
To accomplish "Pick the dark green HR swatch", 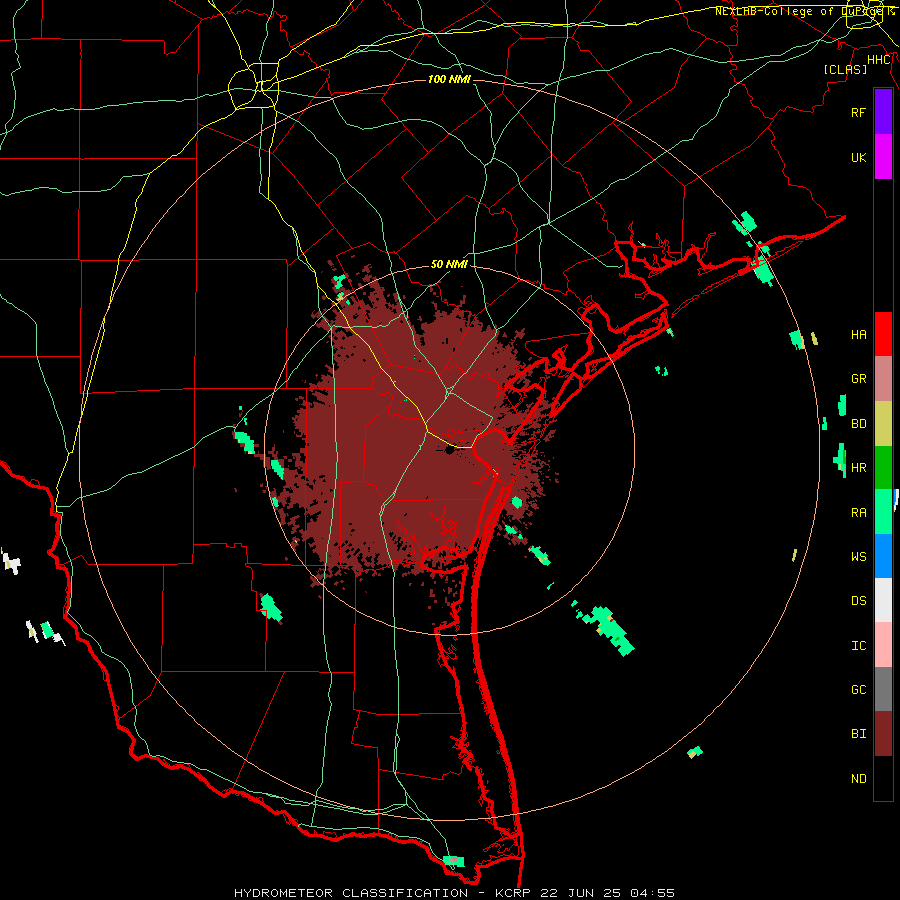I will (883, 468).
